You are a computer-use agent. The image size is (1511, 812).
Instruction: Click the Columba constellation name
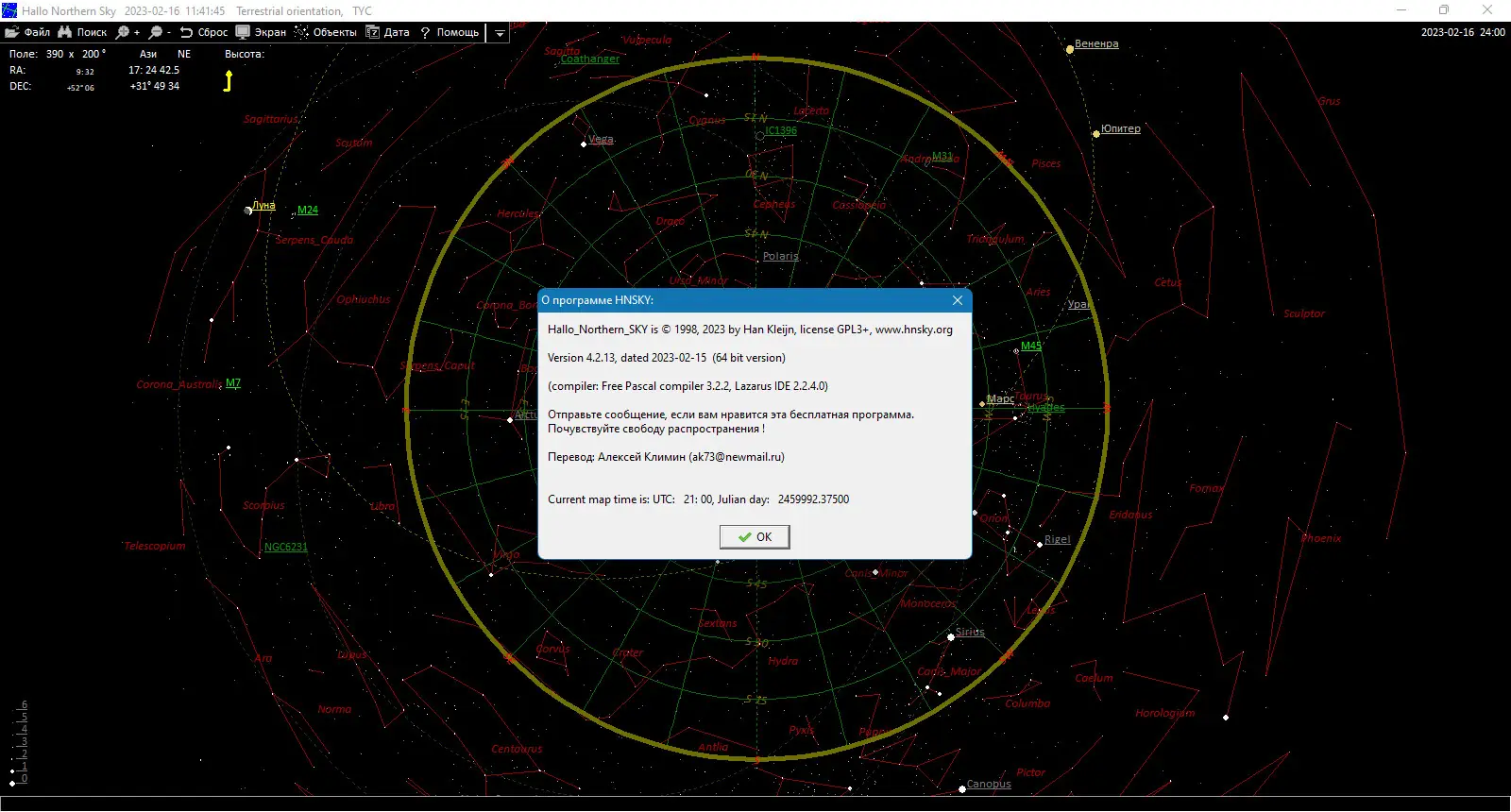[1027, 703]
